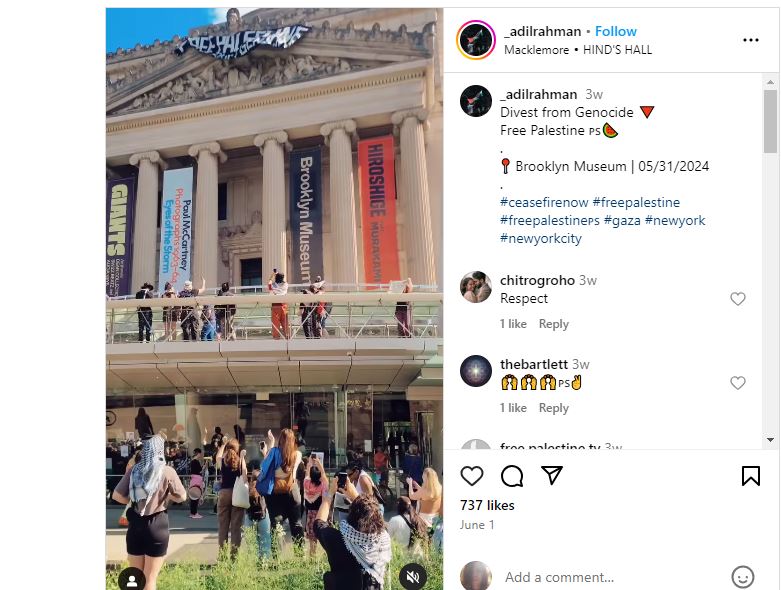Screen dimensions: 781x590
Task: Like thebartlett's comment
Action: coord(738,383)
